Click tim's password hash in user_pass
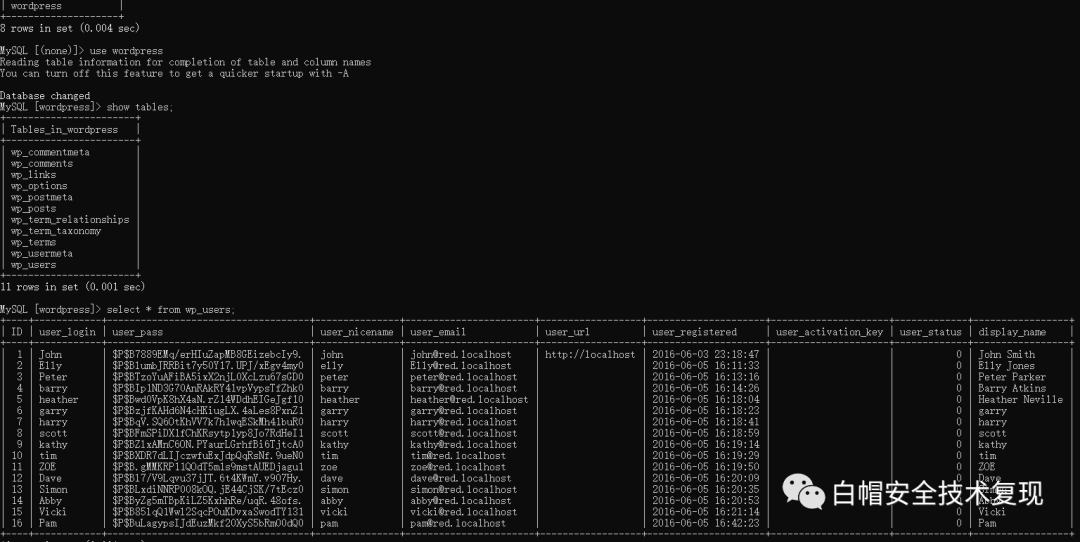The height and width of the screenshot is (542, 1080). 208,456
